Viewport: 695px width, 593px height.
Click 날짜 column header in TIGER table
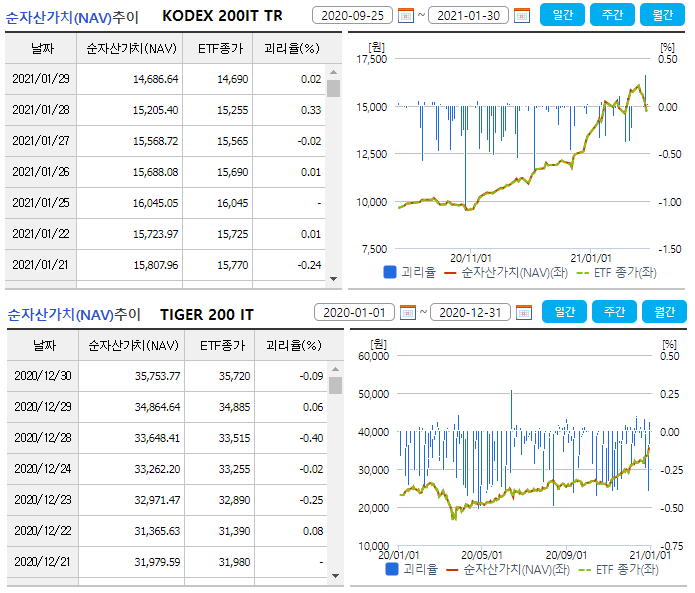pos(43,345)
